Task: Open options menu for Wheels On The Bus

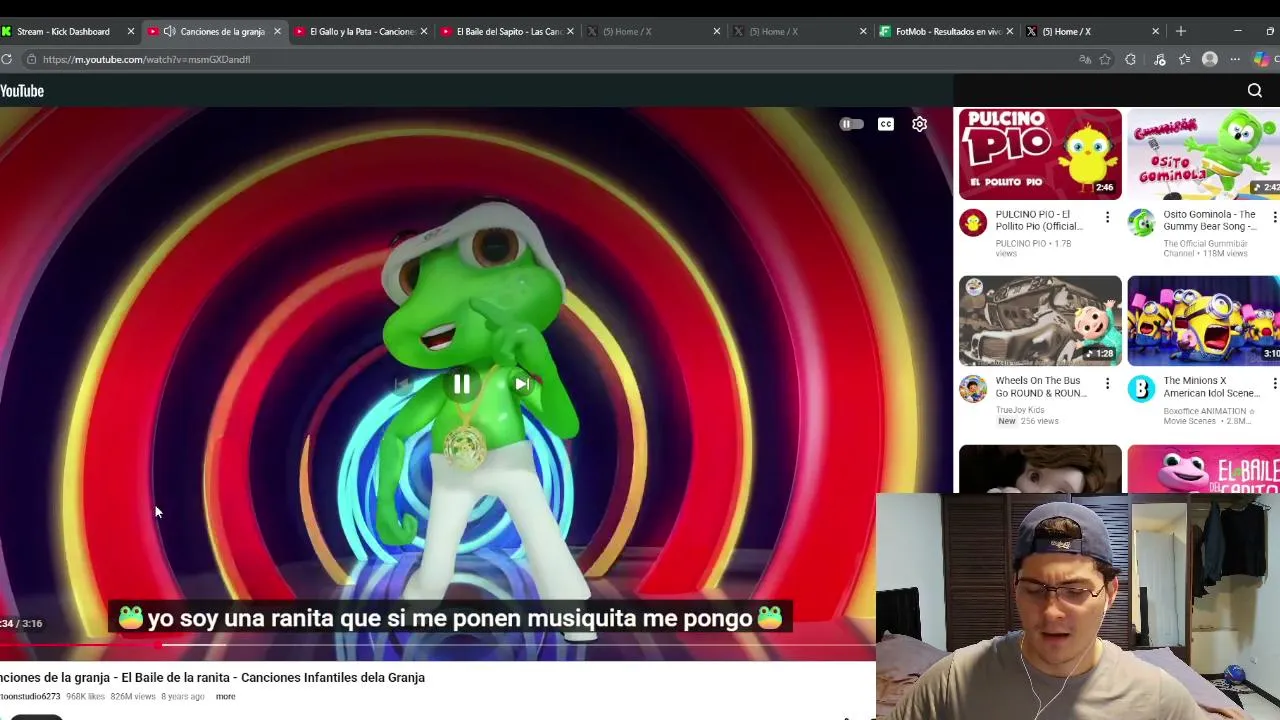Action: 1107,383
